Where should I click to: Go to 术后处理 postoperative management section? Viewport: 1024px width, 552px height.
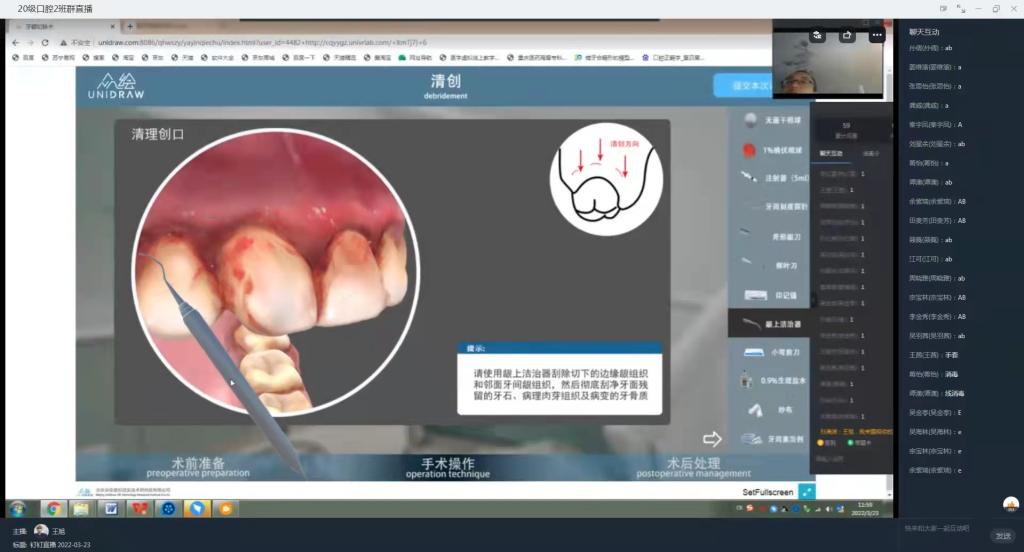coord(693,466)
